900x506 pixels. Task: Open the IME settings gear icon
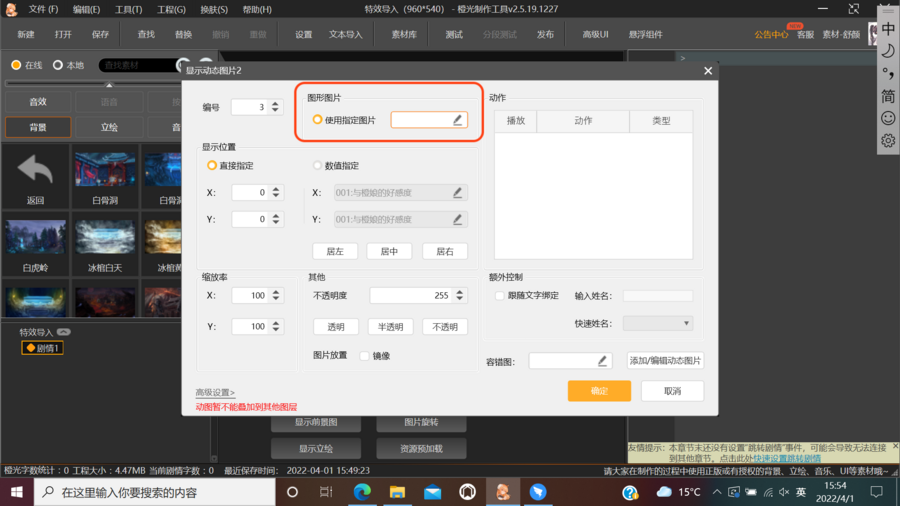tap(888, 141)
